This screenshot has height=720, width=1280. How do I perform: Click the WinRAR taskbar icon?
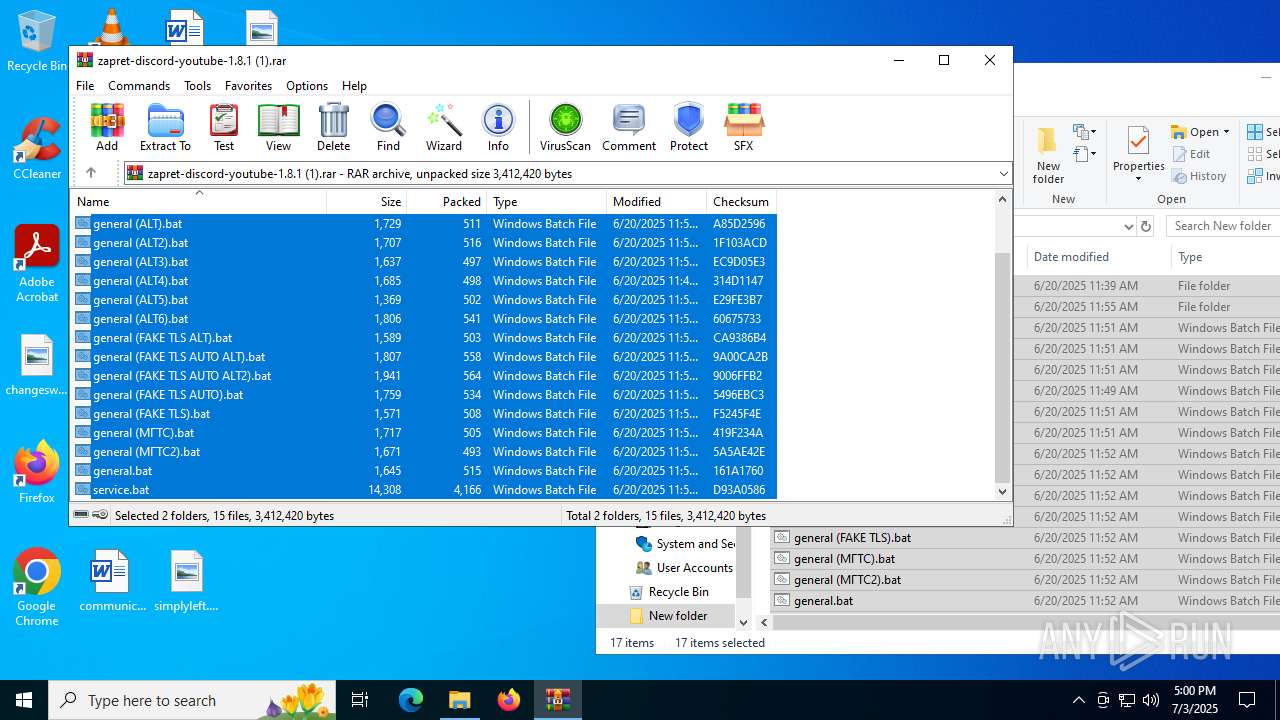(558, 700)
